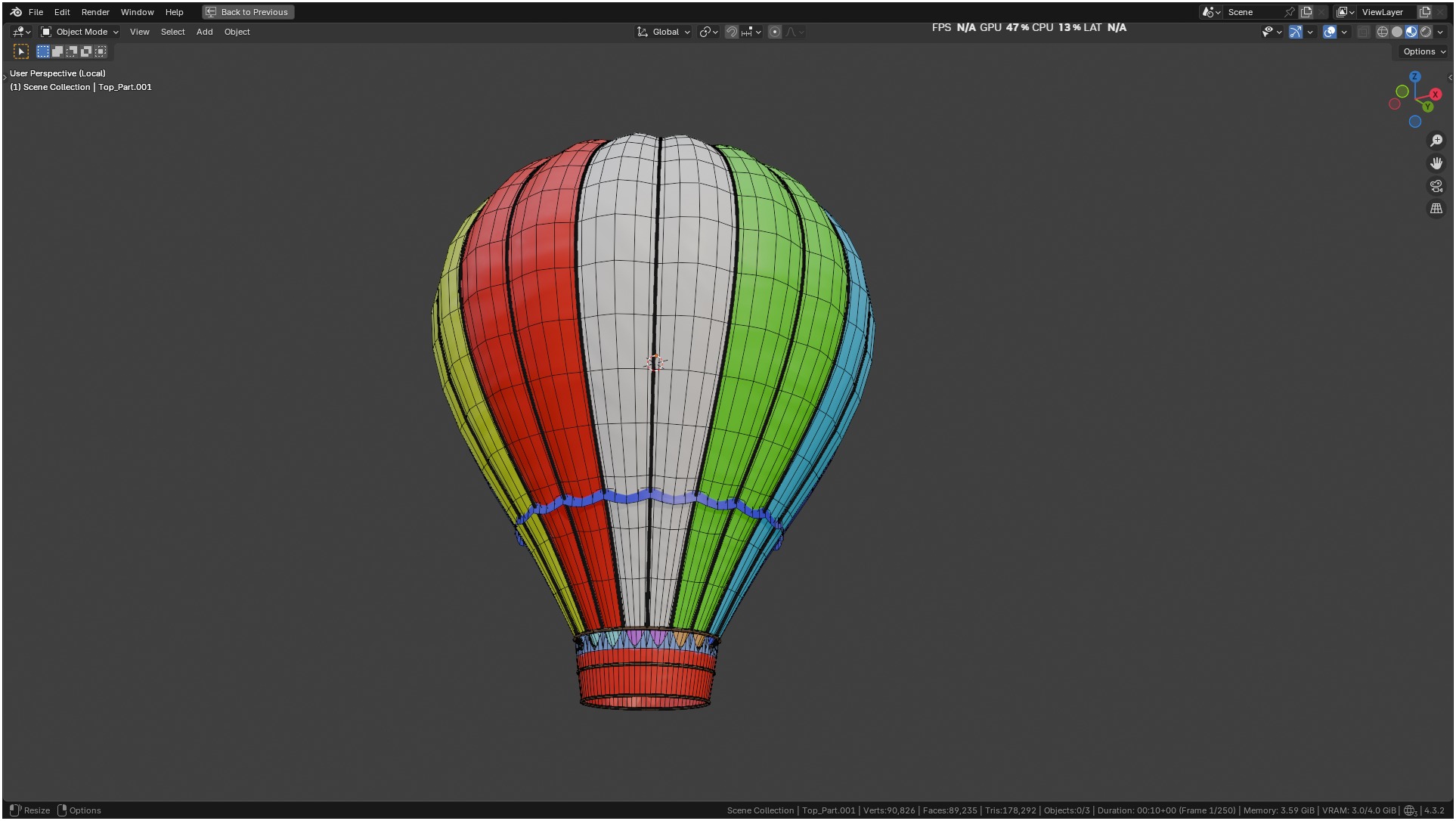Image resolution: width=1456 pixels, height=821 pixels.
Task: Open the shading options dropdown
Action: coord(1440,32)
